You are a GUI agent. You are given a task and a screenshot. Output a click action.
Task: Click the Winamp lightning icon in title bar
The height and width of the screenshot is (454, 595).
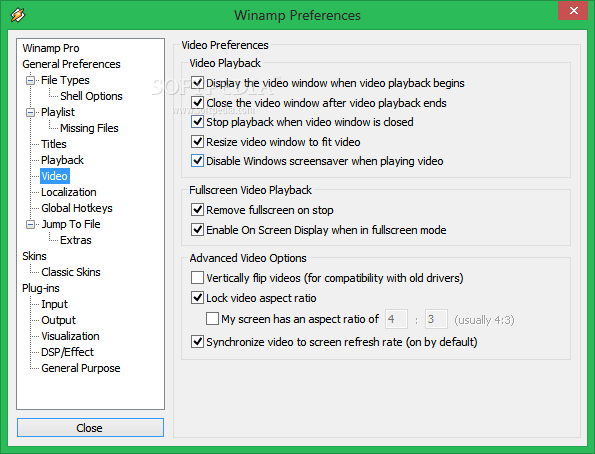tap(17, 15)
